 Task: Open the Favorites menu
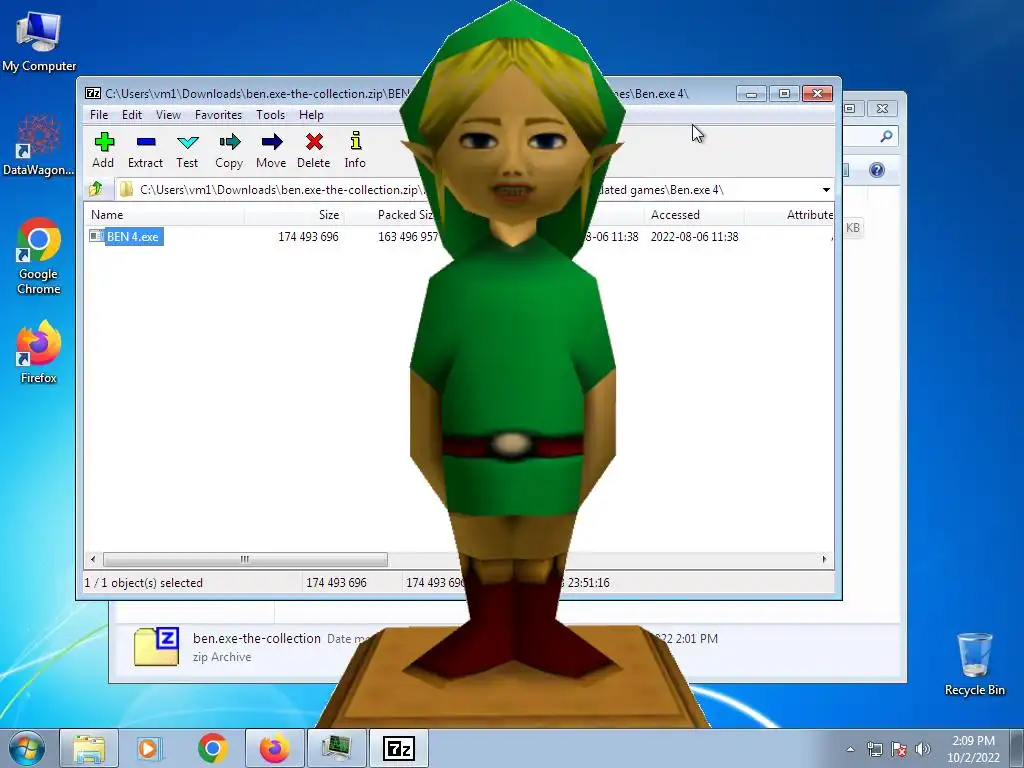coord(218,115)
